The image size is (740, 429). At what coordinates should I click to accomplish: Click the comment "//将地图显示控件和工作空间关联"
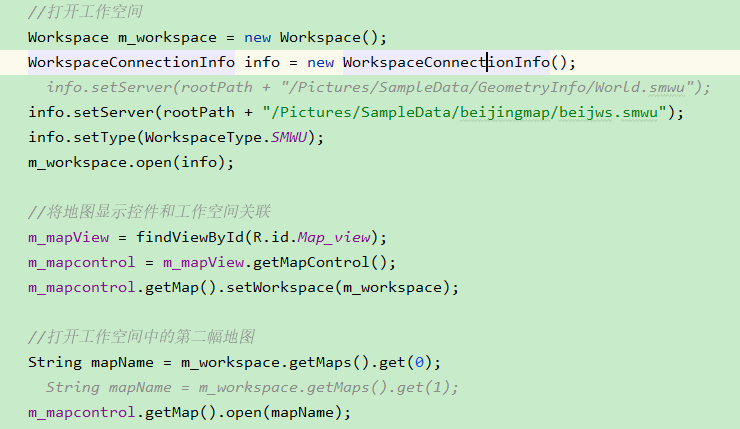pos(149,212)
